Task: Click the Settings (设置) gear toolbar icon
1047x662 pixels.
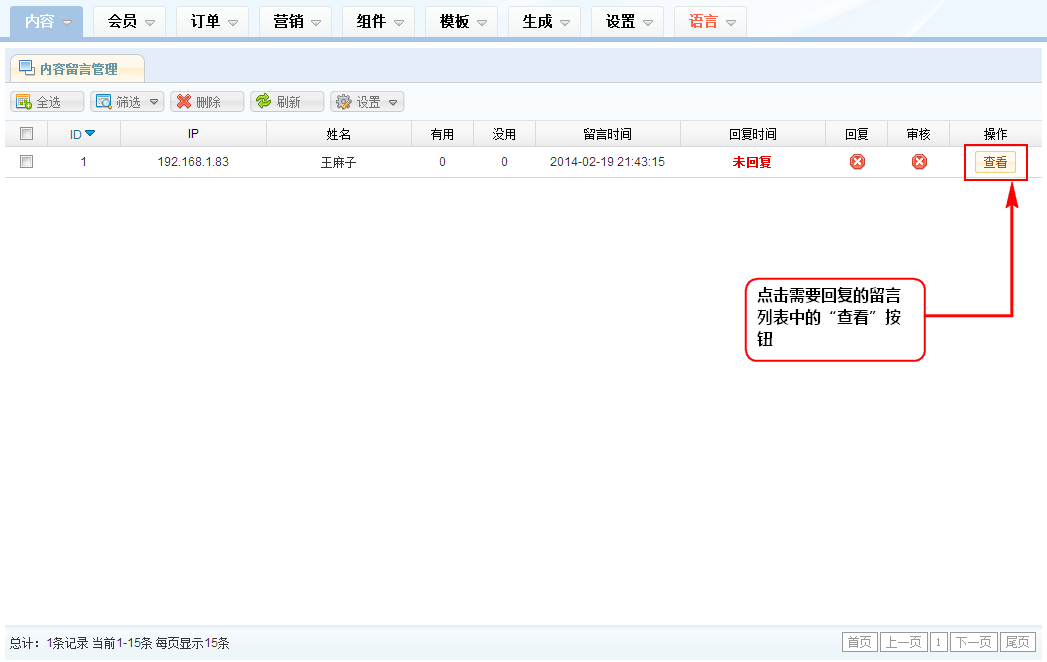Action: click(x=344, y=102)
